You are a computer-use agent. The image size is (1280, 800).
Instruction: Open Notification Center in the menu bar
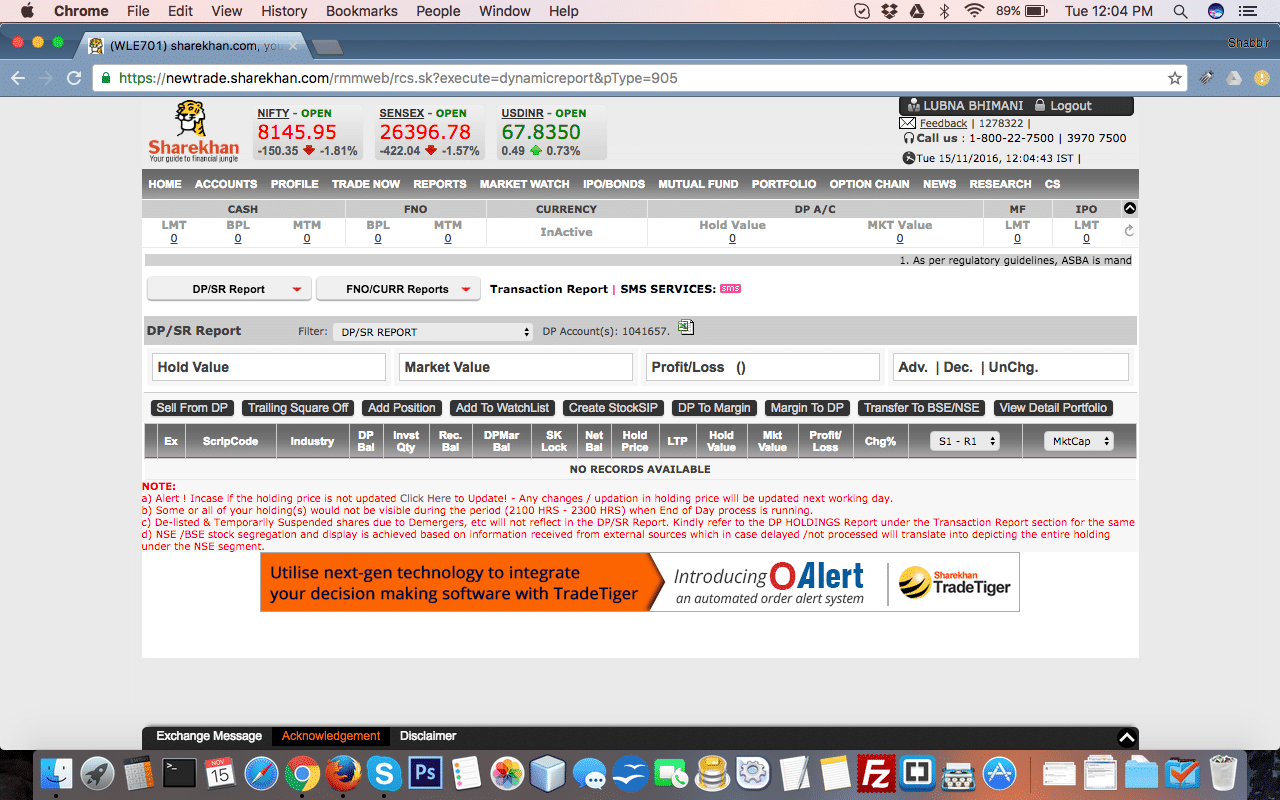pos(1246,11)
